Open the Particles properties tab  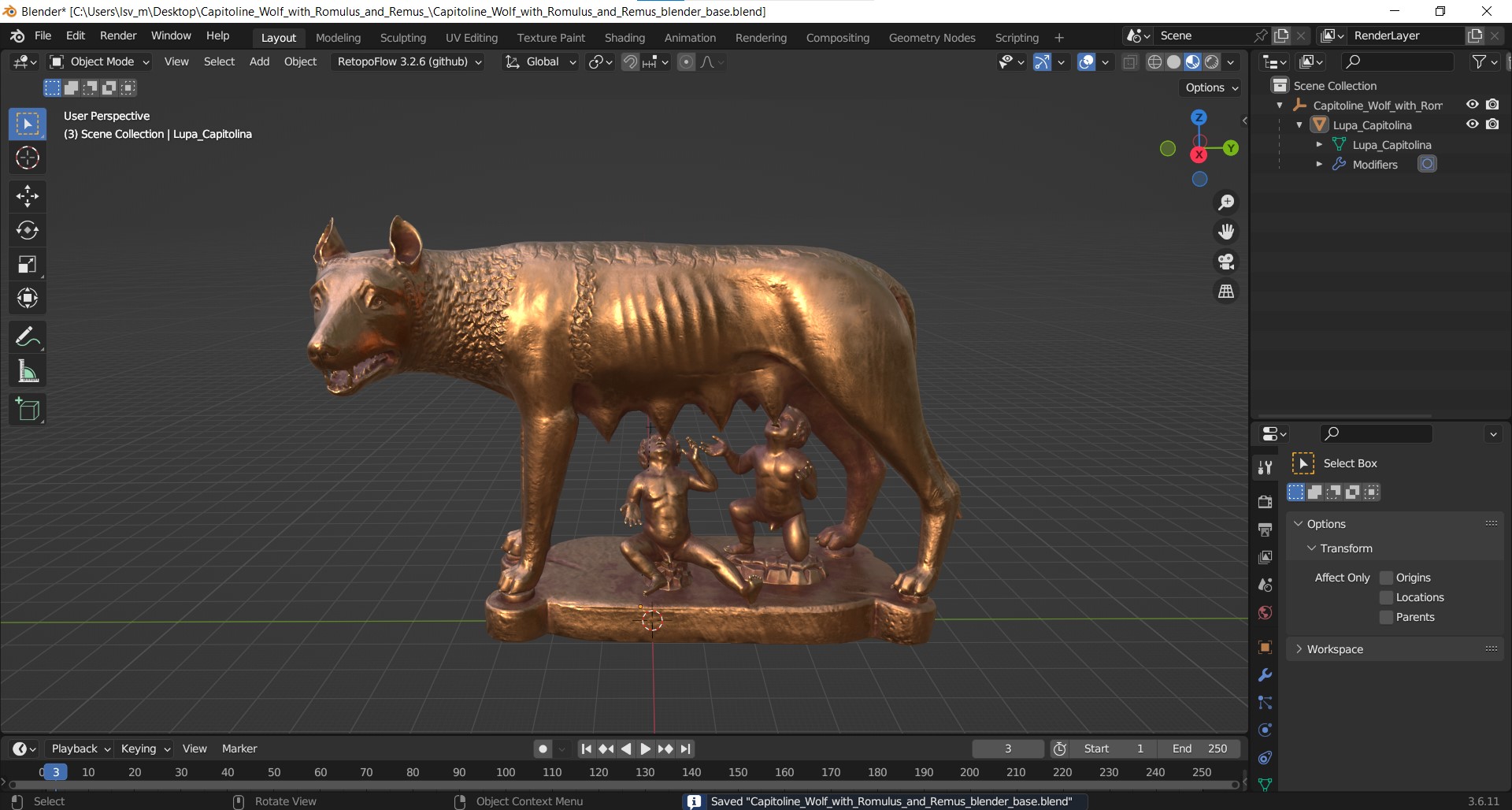coord(1265,703)
